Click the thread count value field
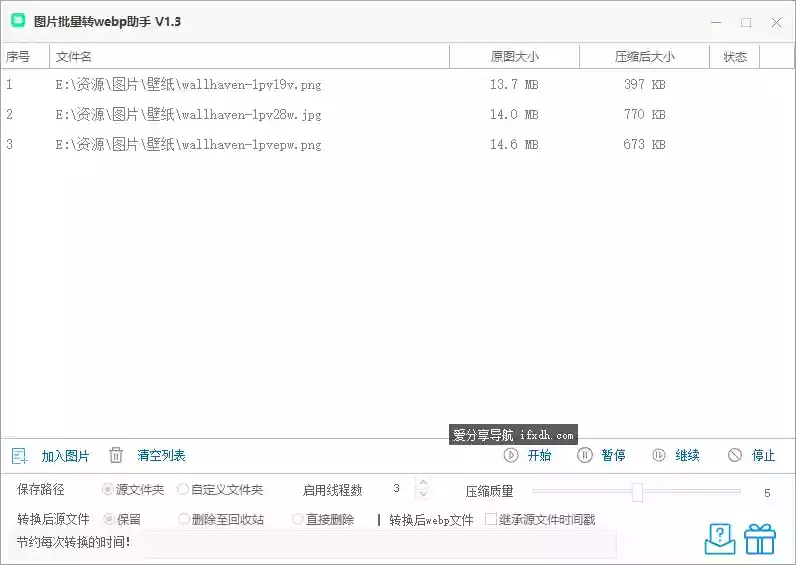This screenshot has height=565, width=796. pyautogui.click(x=396, y=488)
